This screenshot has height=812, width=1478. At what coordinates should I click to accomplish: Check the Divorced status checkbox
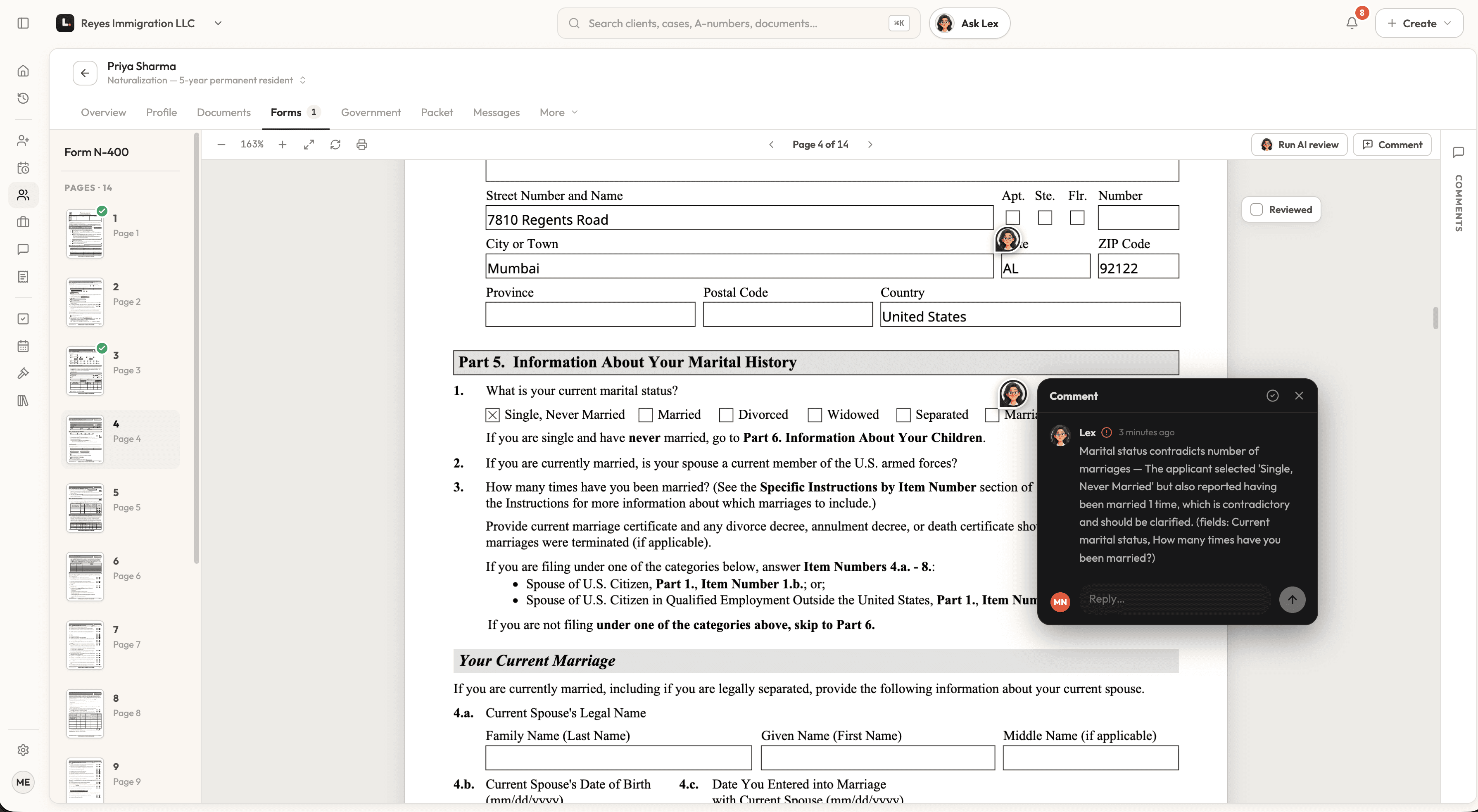726,415
